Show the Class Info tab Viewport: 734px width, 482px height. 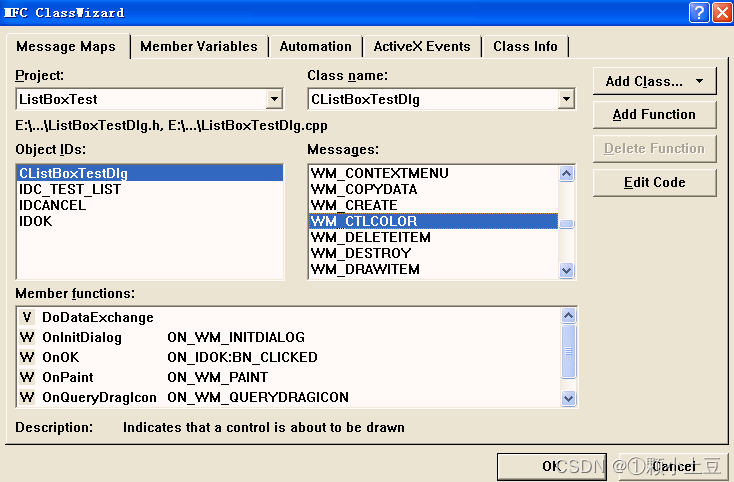tap(525, 47)
